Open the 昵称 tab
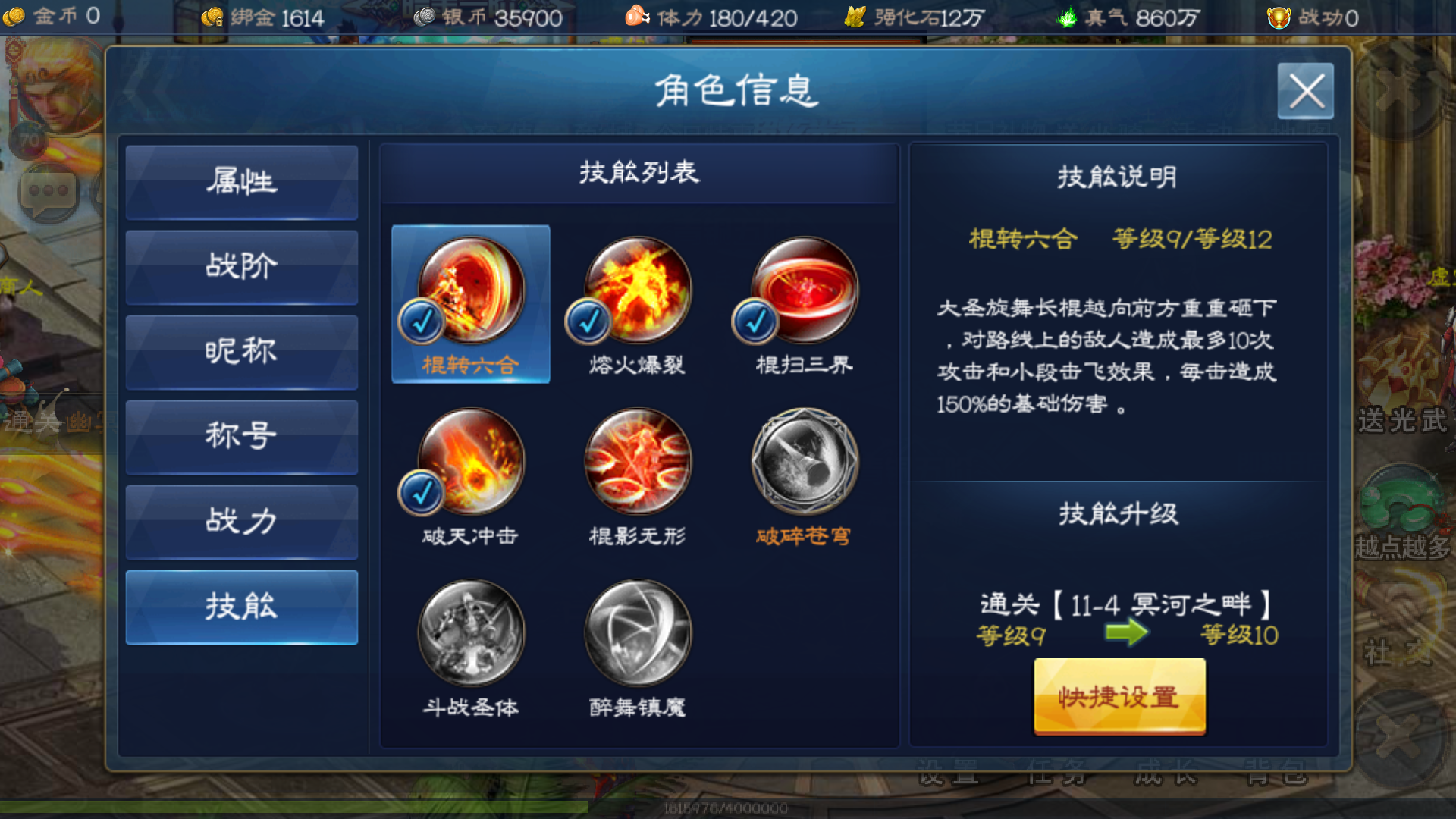 coord(242,352)
